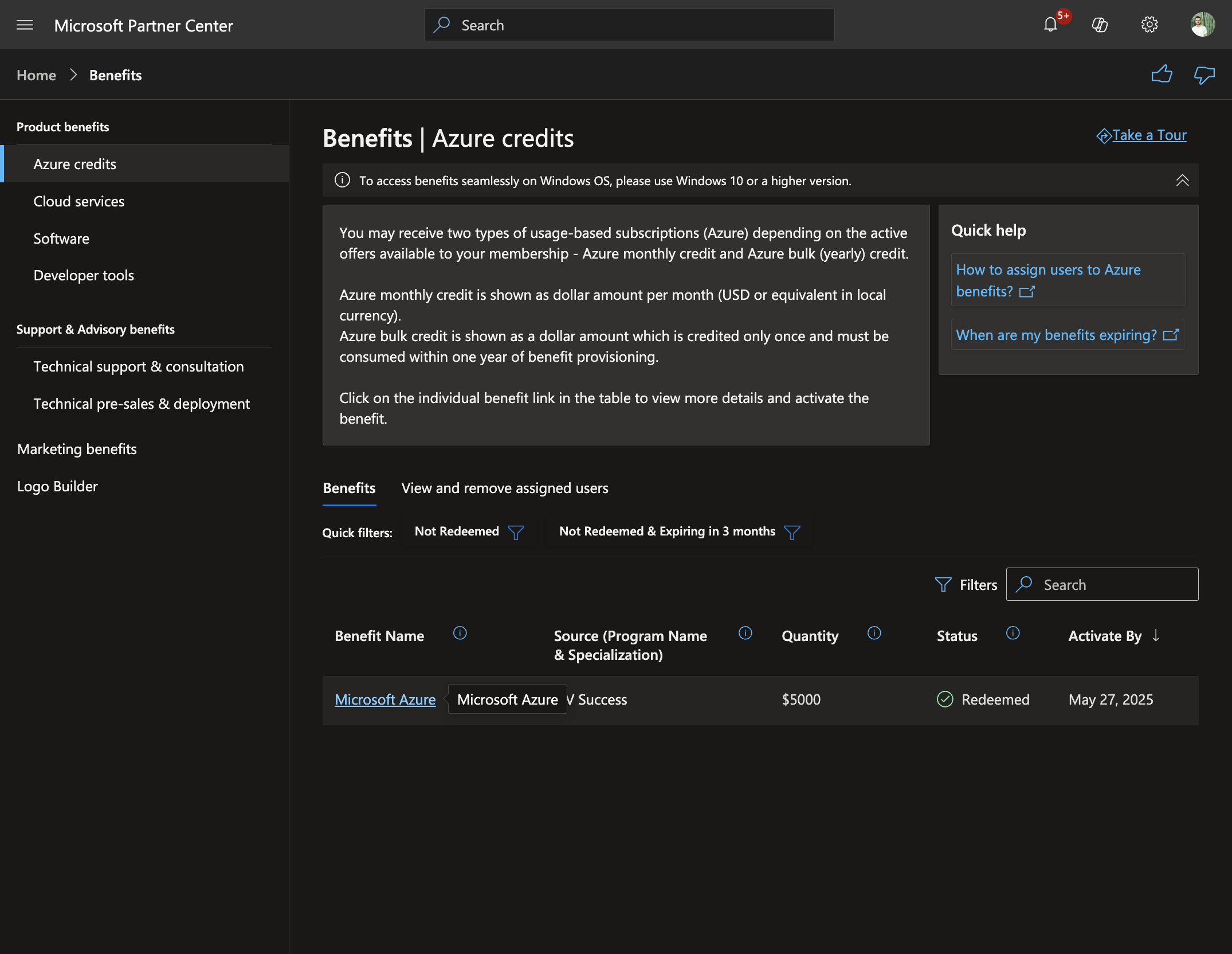
Task: Click the Quantity info icon
Action: pyautogui.click(x=874, y=633)
